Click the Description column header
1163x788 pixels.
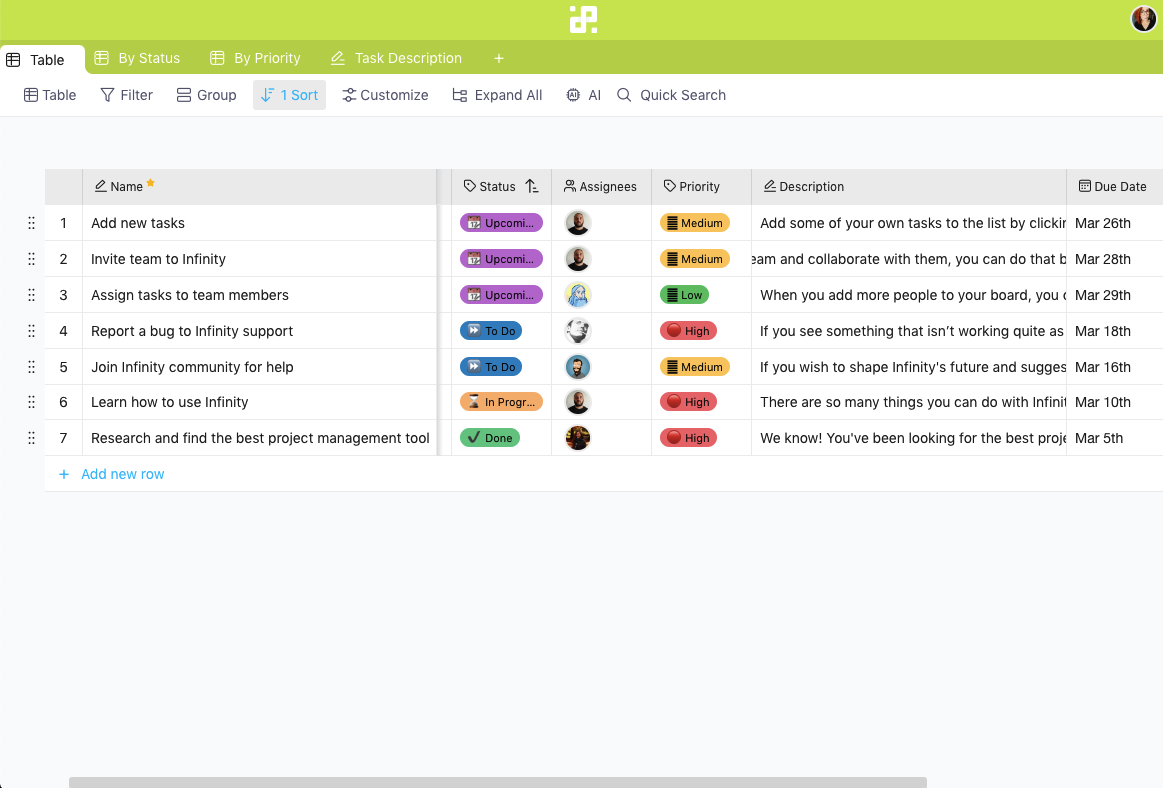click(x=909, y=186)
